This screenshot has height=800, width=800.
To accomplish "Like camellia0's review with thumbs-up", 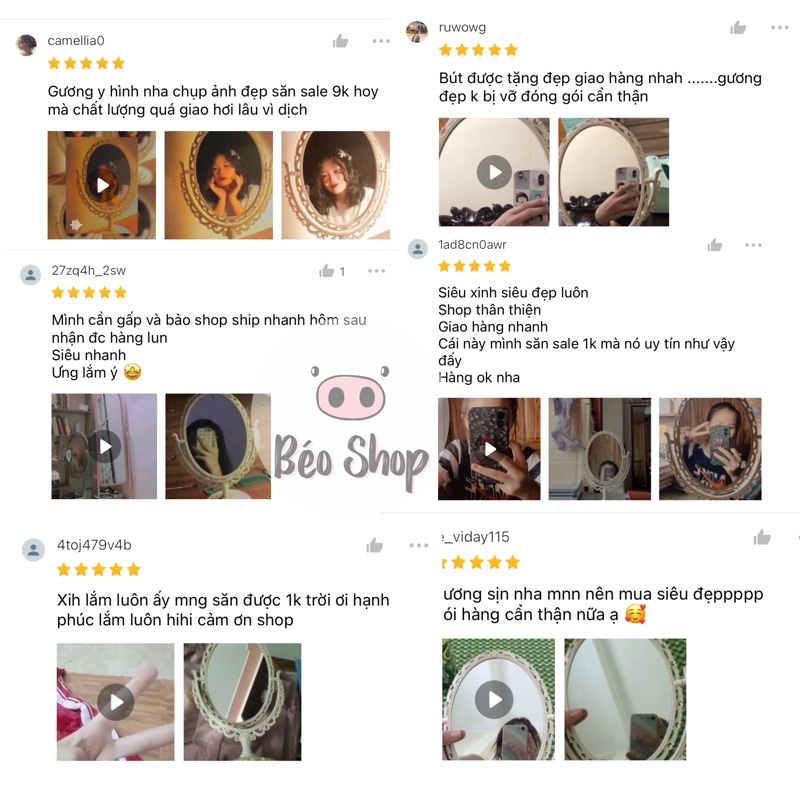I will tap(340, 41).
